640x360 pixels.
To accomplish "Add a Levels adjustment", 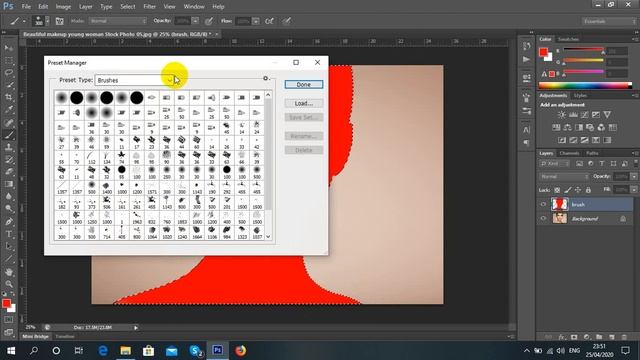I will point(573,115).
